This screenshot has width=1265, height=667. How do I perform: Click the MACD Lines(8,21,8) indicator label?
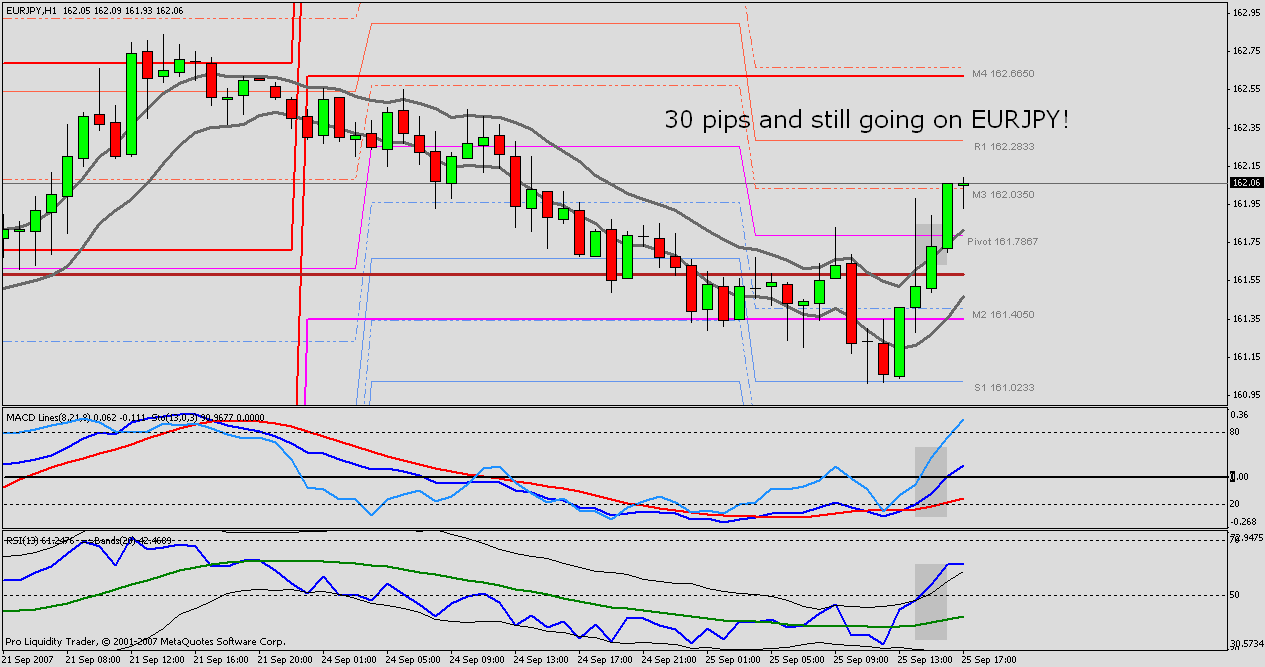[x=48, y=416]
